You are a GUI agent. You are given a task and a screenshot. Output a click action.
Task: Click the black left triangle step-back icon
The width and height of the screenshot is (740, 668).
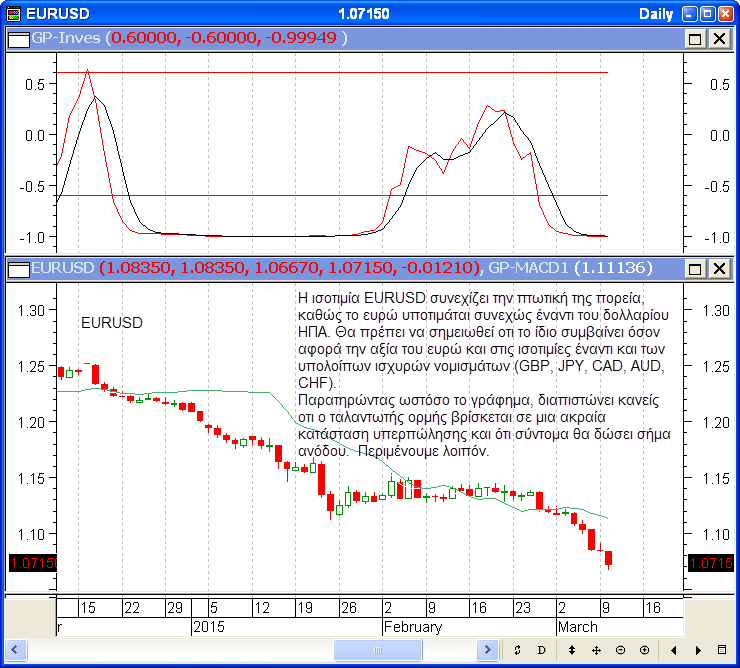tap(673, 651)
